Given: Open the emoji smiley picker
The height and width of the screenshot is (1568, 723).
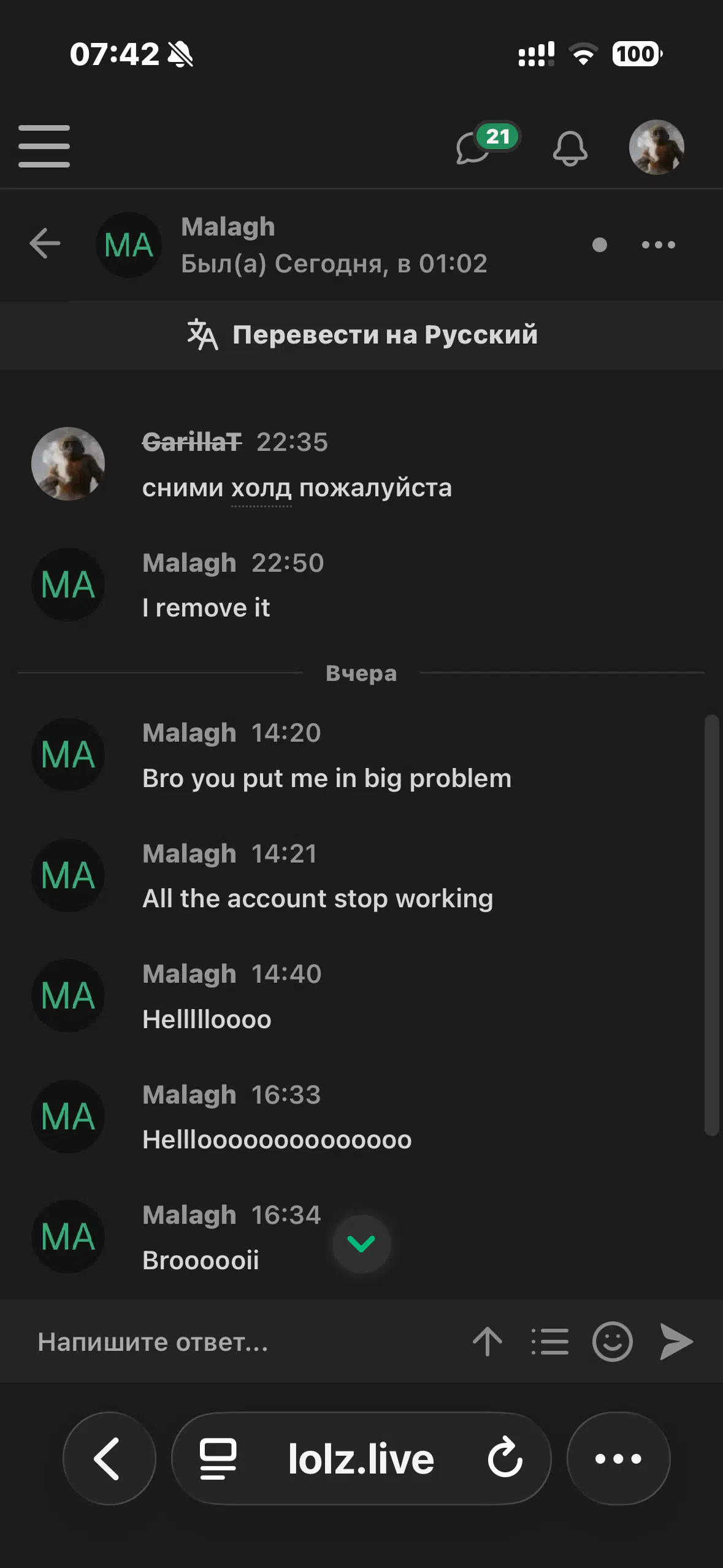Looking at the screenshot, I should pyautogui.click(x=612, y=1342).
